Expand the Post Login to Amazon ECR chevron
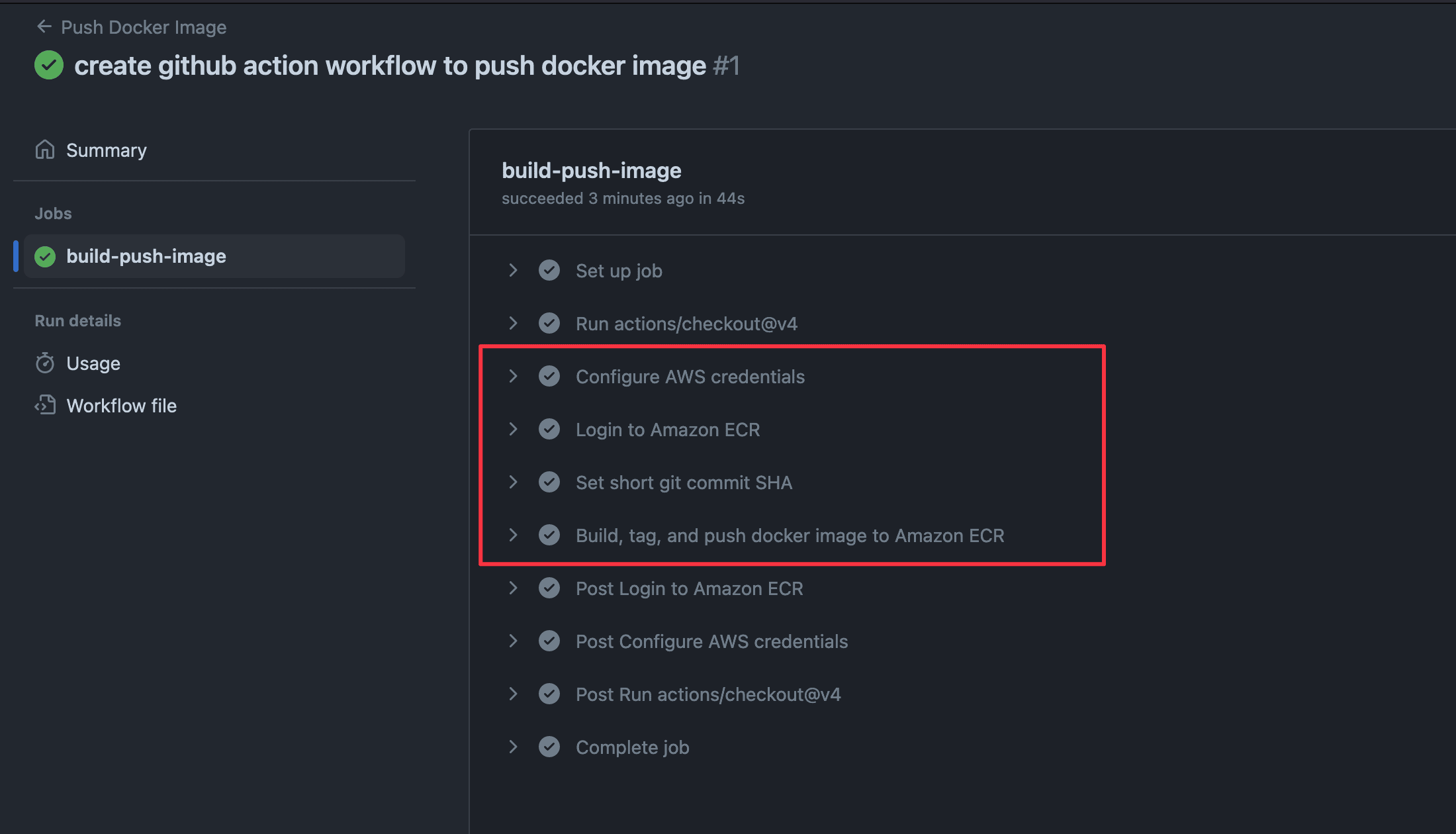 click(x=513, y=588)
